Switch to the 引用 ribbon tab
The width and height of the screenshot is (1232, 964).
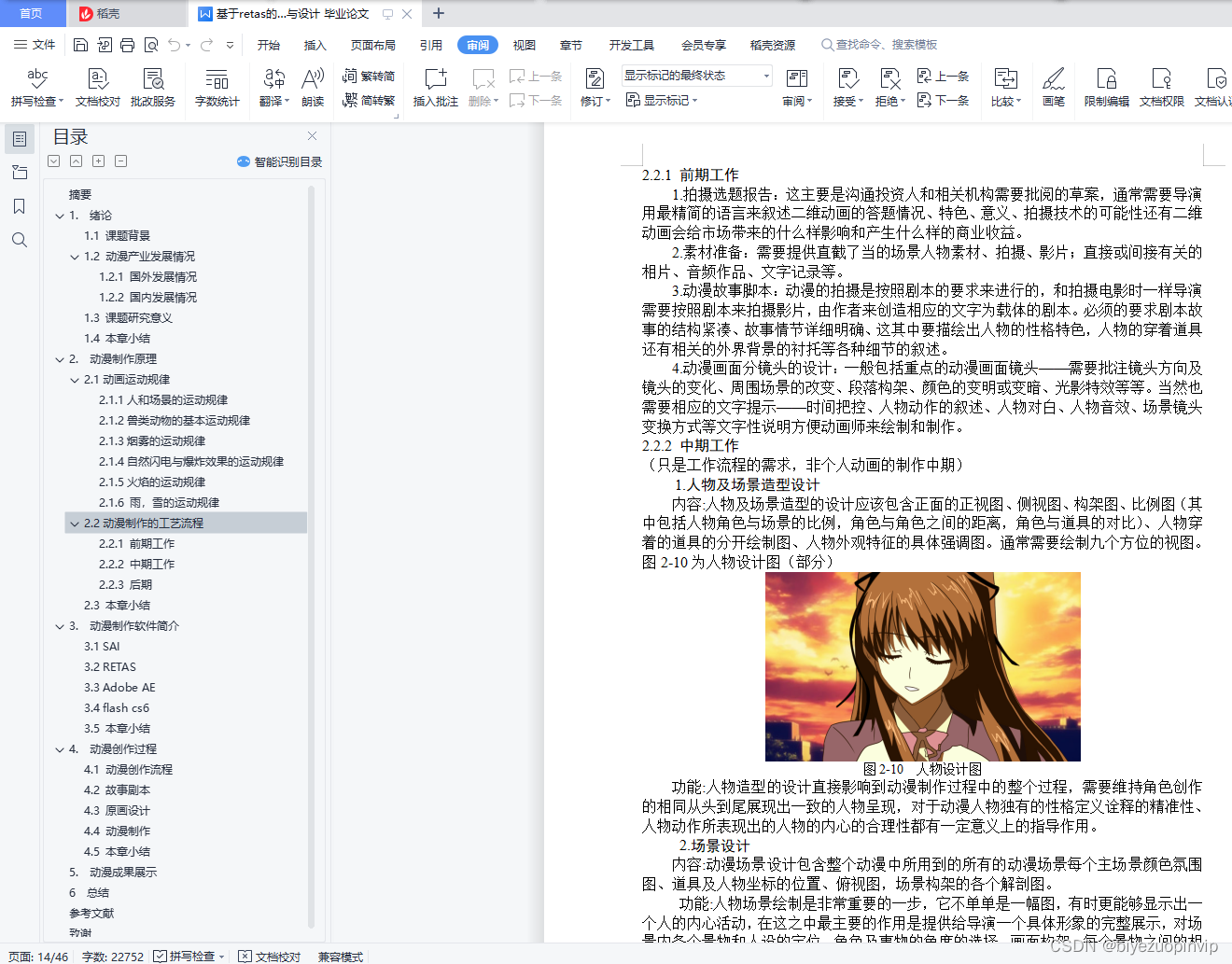coord(431,45)
